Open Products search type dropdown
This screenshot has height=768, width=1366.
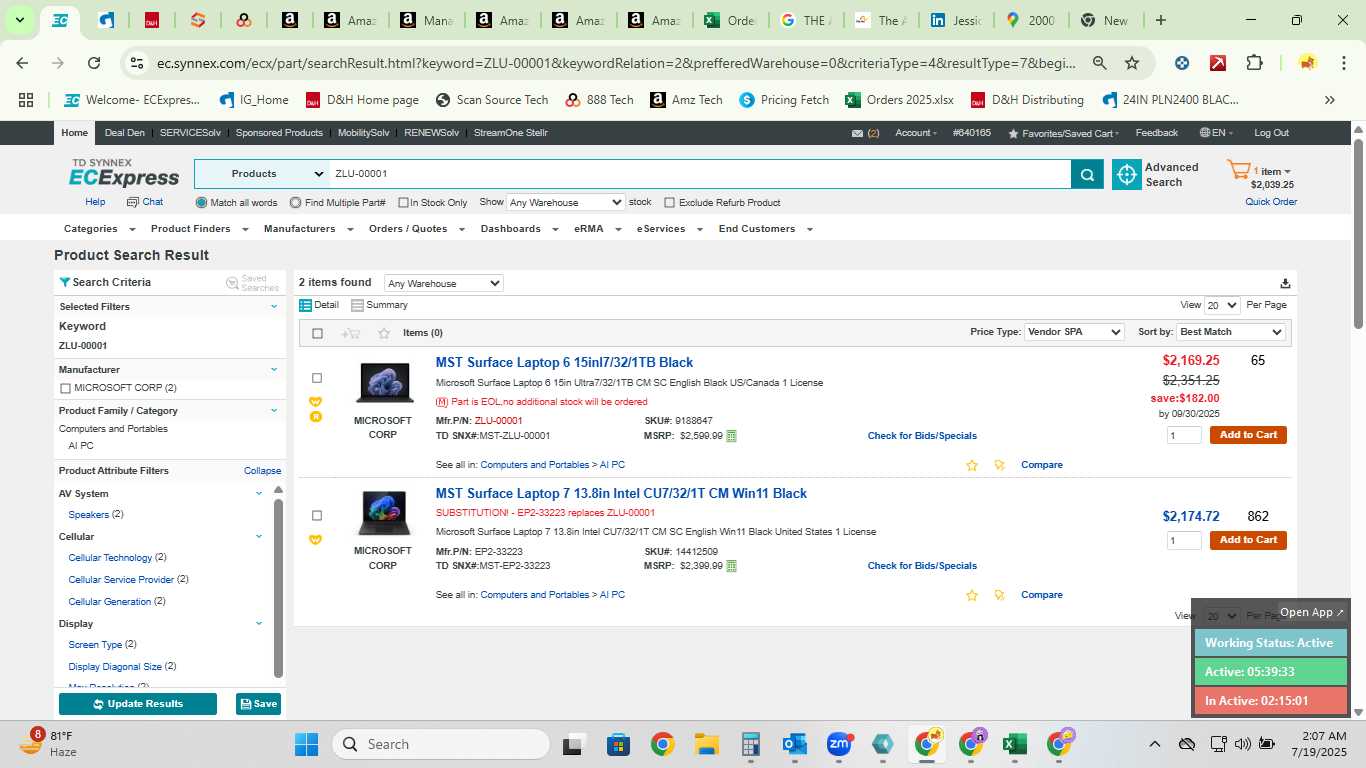(262, 174)
